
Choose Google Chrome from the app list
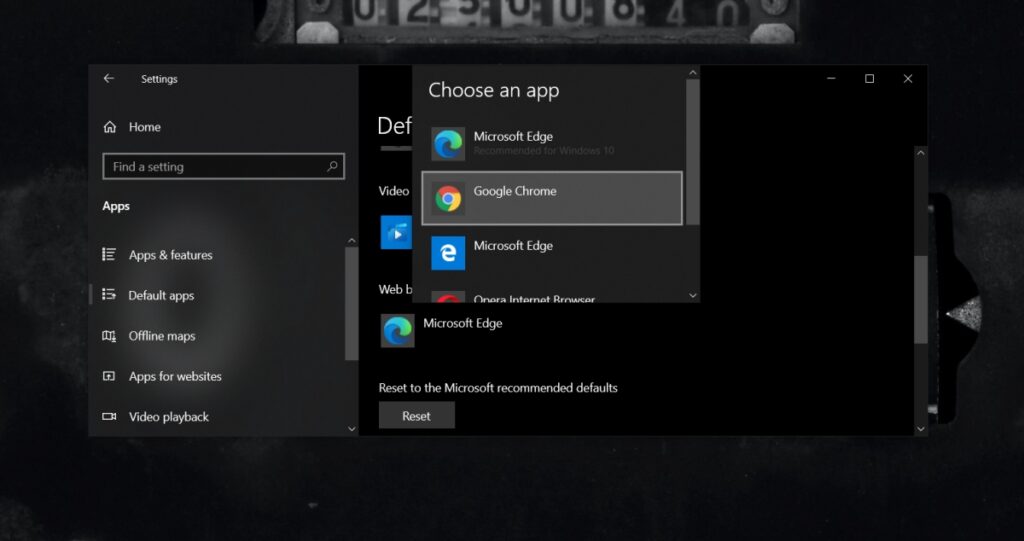point(552,198)
